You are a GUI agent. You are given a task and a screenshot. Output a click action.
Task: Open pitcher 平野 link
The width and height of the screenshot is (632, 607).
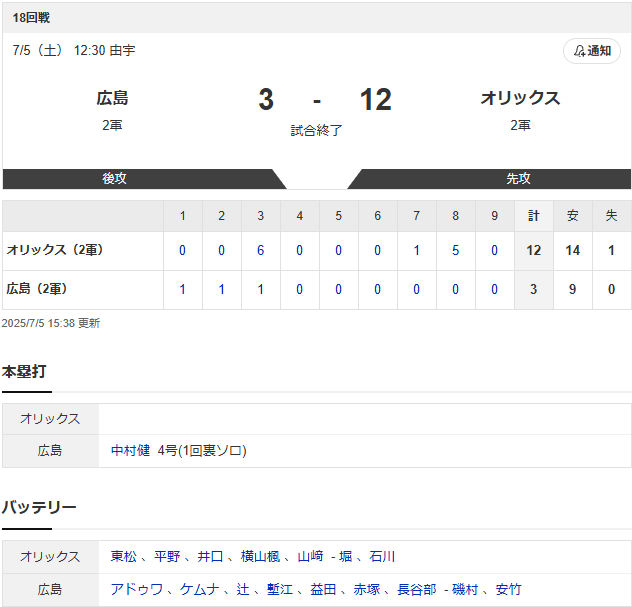point(167,556)
